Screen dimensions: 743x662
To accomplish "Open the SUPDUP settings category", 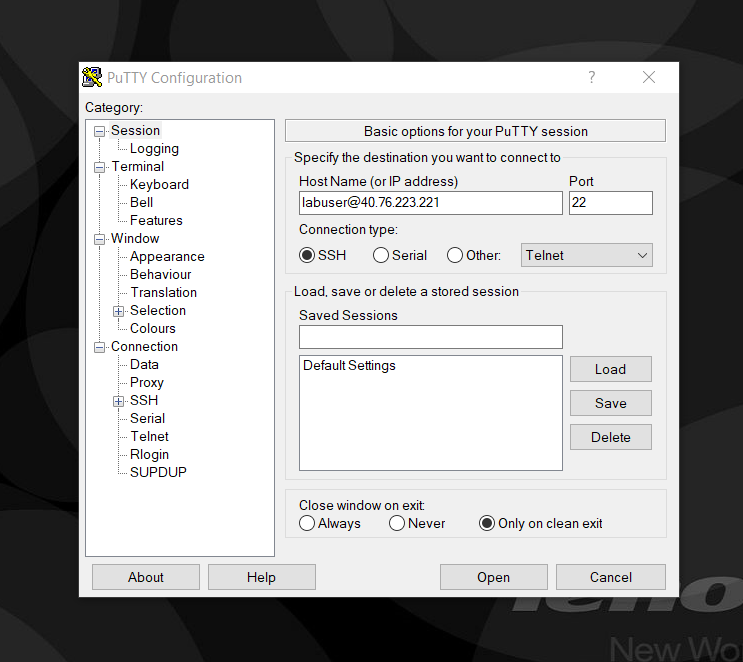I will [x=158, y=472].
